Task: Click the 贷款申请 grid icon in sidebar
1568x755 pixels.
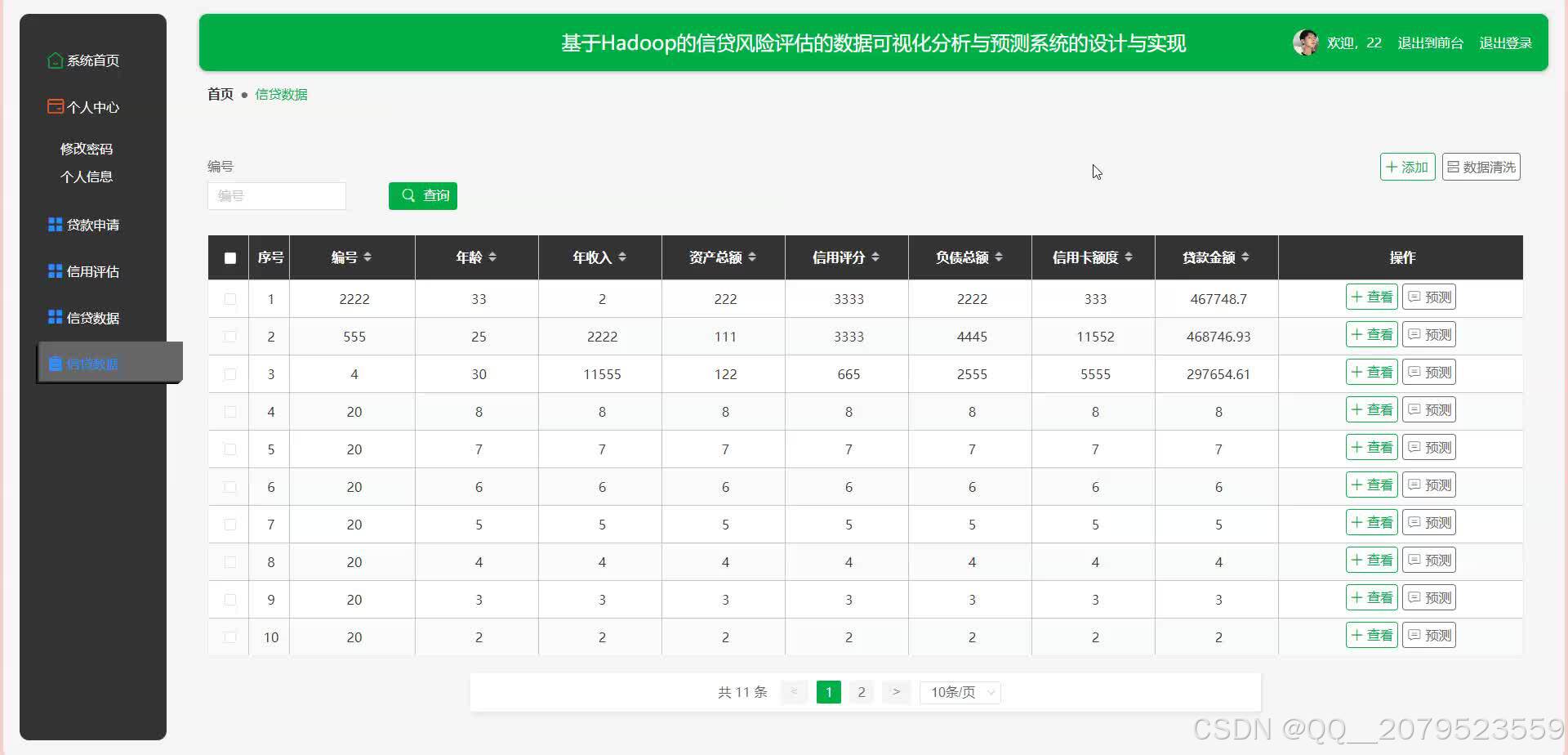Action: (x=54, y=223)
